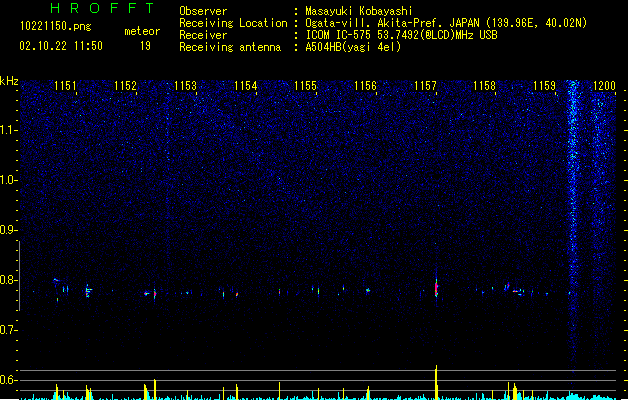Click the Observer label
Image resolution: width=629 pixels, height=400 pixels.
[203, 11]
